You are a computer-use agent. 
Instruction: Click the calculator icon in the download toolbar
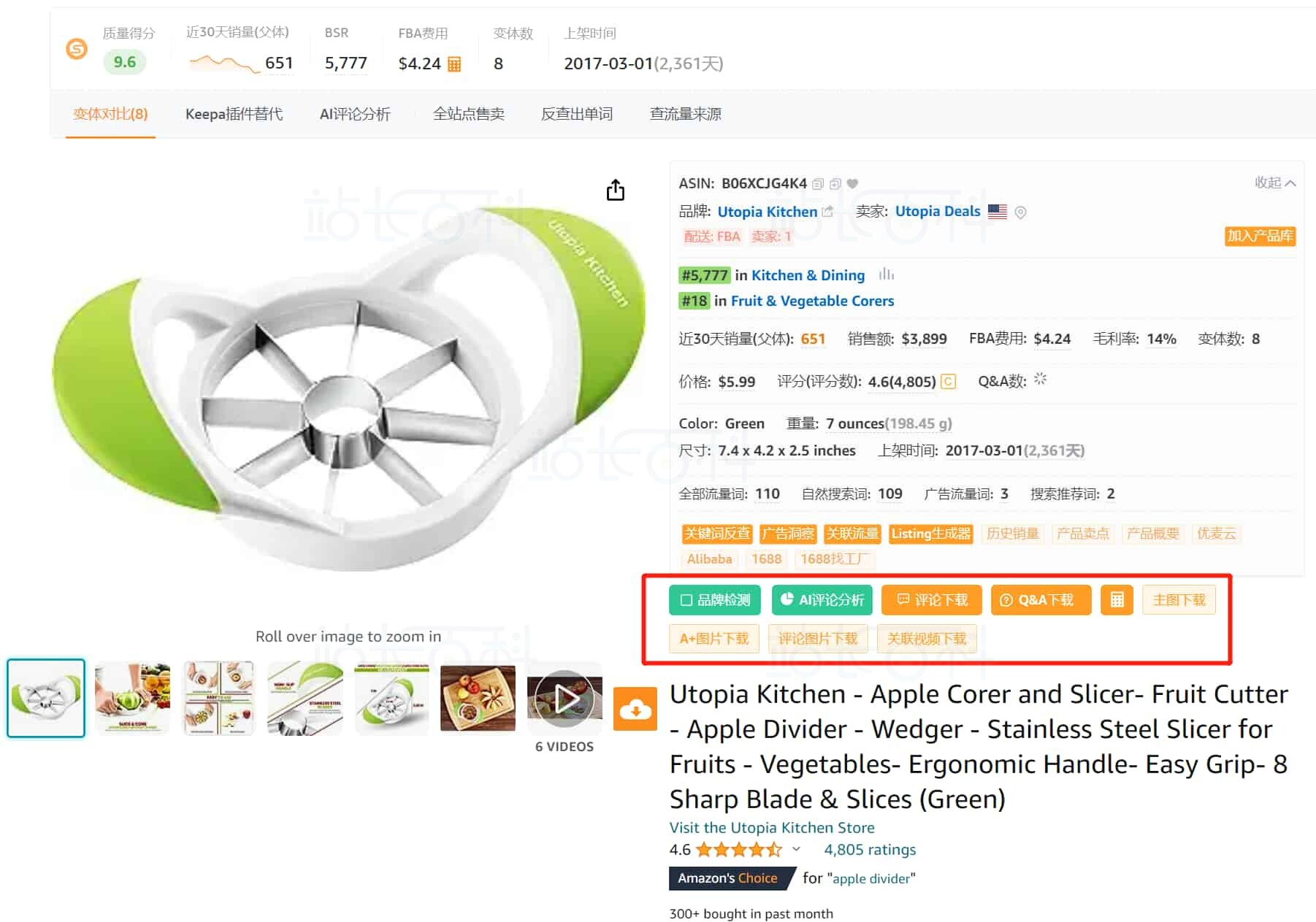[1117, 600]
